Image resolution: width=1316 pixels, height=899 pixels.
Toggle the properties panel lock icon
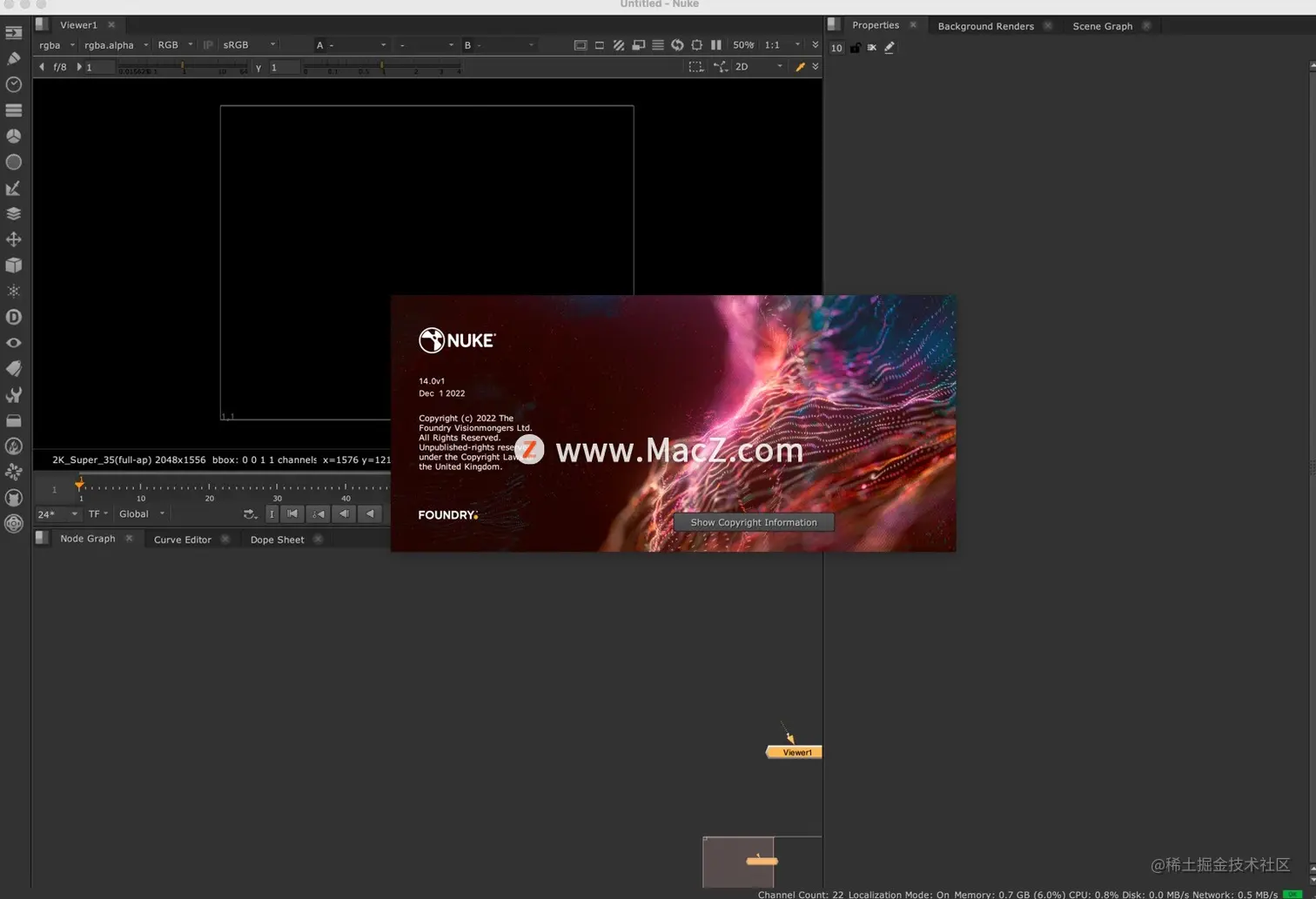[856, 48]
